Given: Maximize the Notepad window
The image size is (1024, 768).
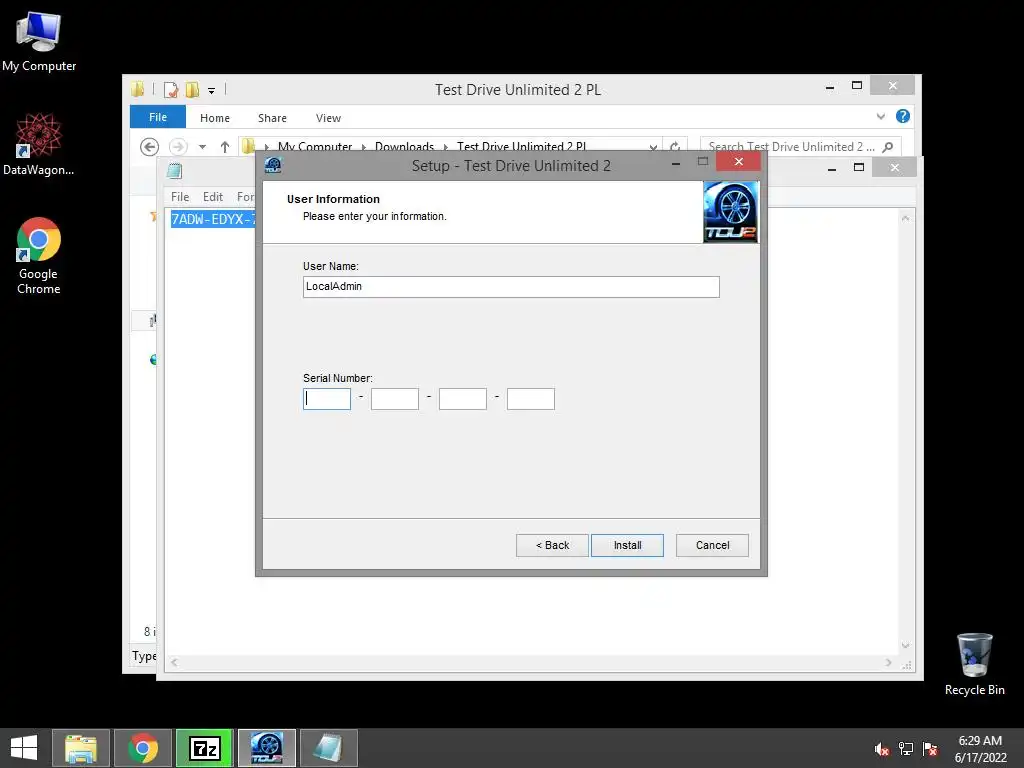Looking at the screenshot, I should [x=859, y=167].
